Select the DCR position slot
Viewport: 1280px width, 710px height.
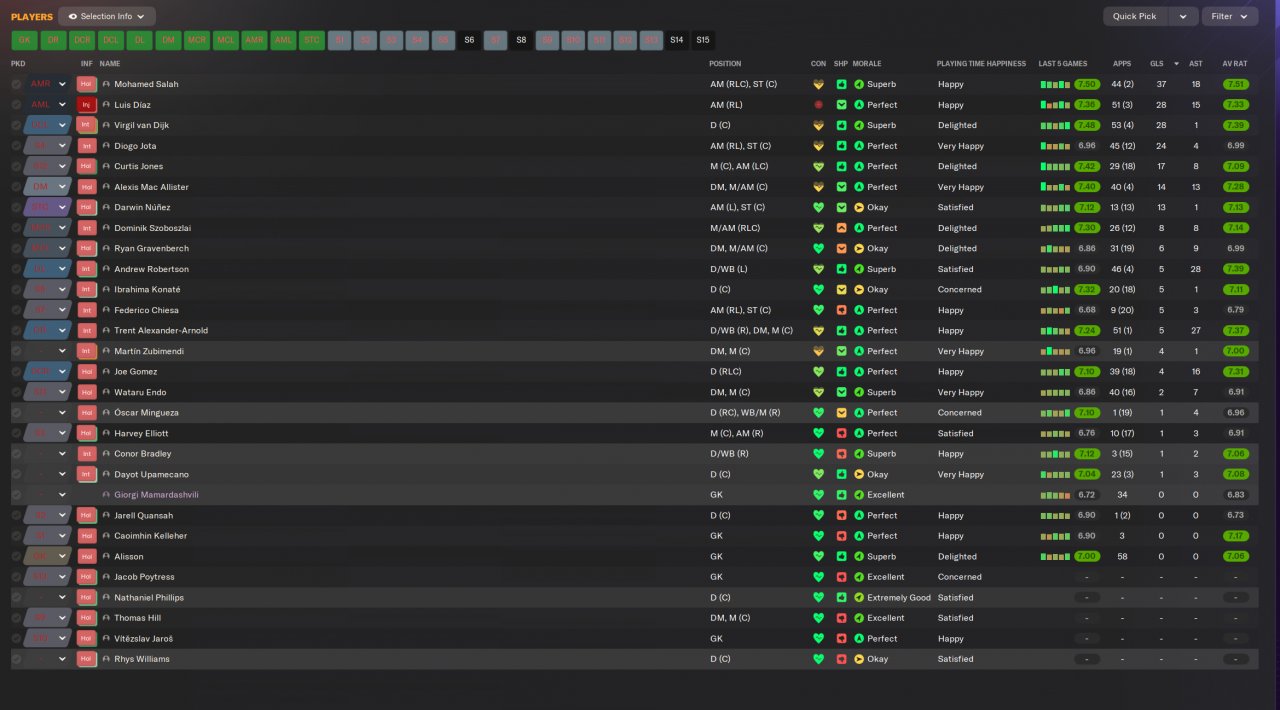[82, 40]
